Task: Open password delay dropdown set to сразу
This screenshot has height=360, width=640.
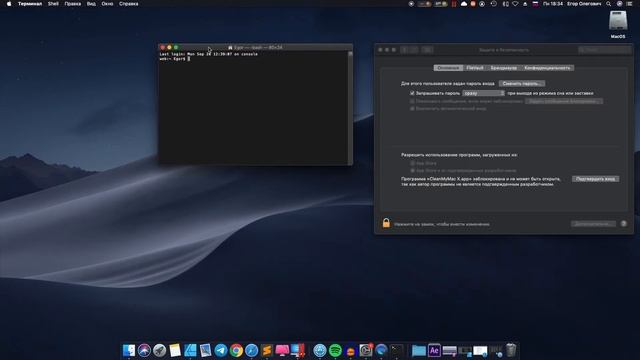Action: [484, 93]
